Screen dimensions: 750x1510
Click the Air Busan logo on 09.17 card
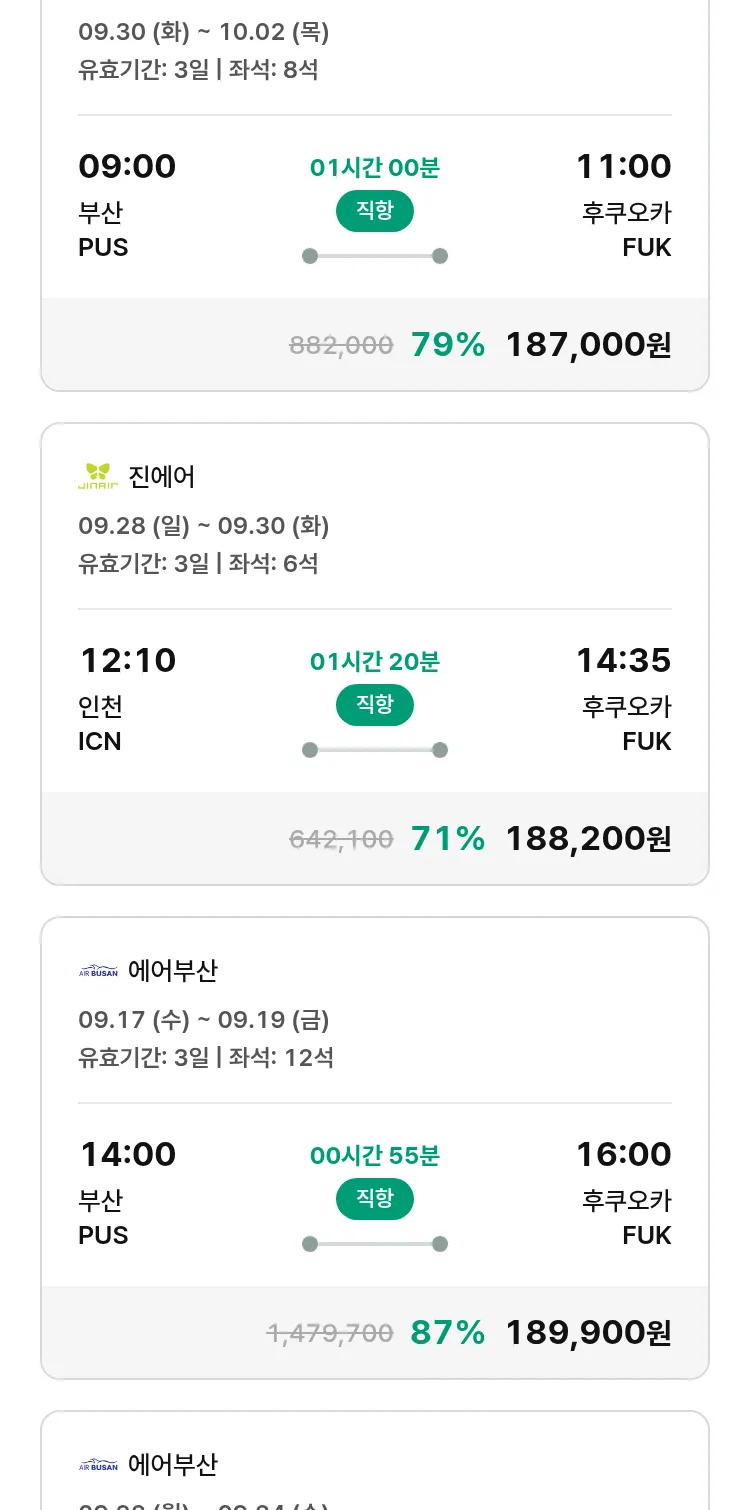click(x=98, y=970)
